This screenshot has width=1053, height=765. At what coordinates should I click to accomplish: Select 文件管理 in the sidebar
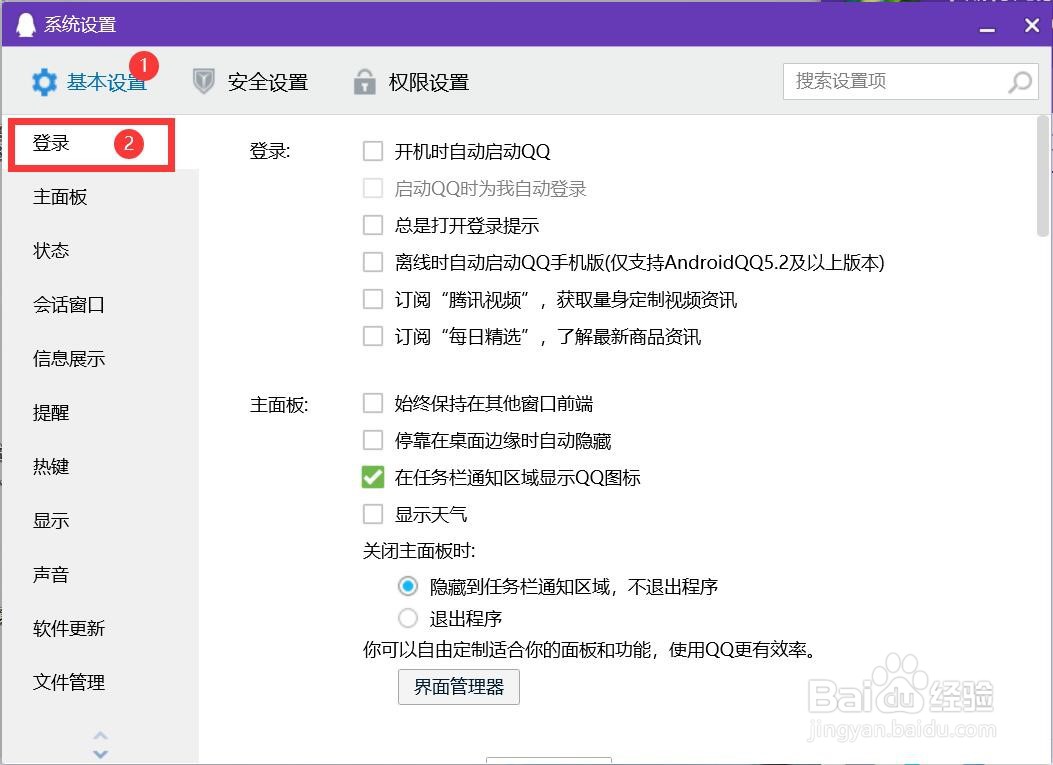tap(69, 683)
